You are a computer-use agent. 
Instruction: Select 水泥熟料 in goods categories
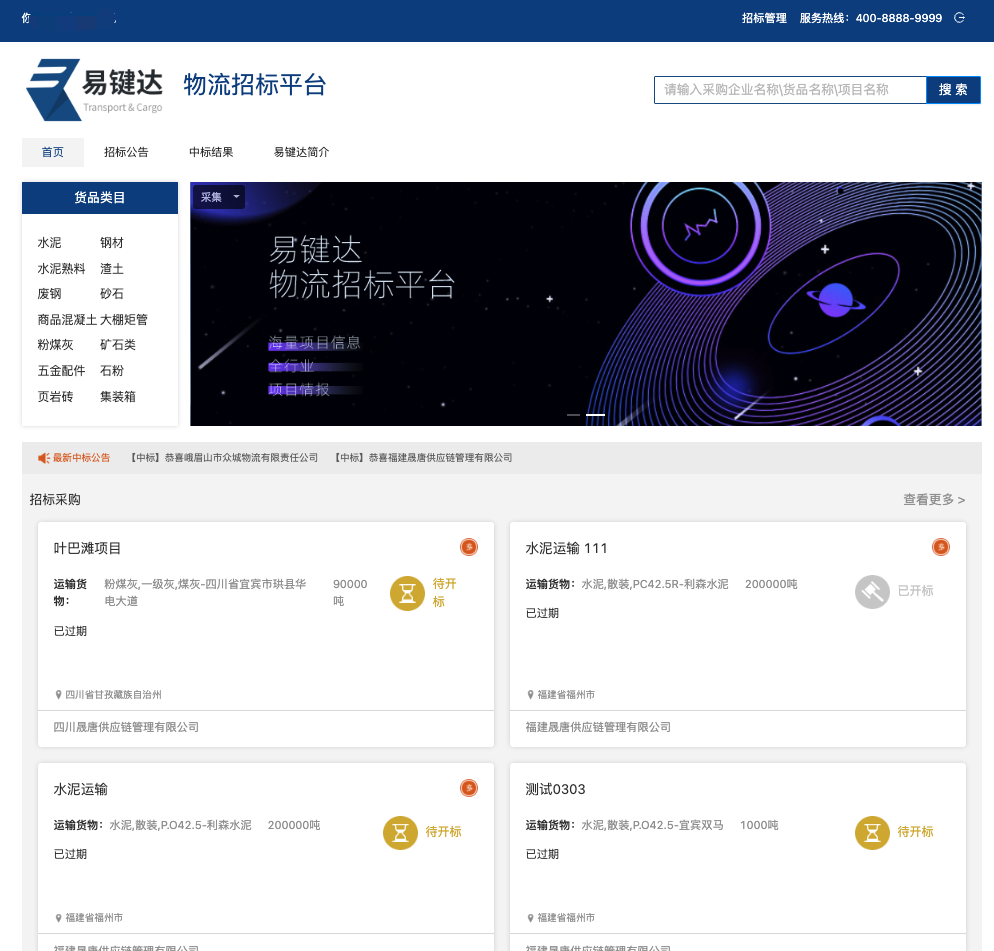[x=61, y=269]
